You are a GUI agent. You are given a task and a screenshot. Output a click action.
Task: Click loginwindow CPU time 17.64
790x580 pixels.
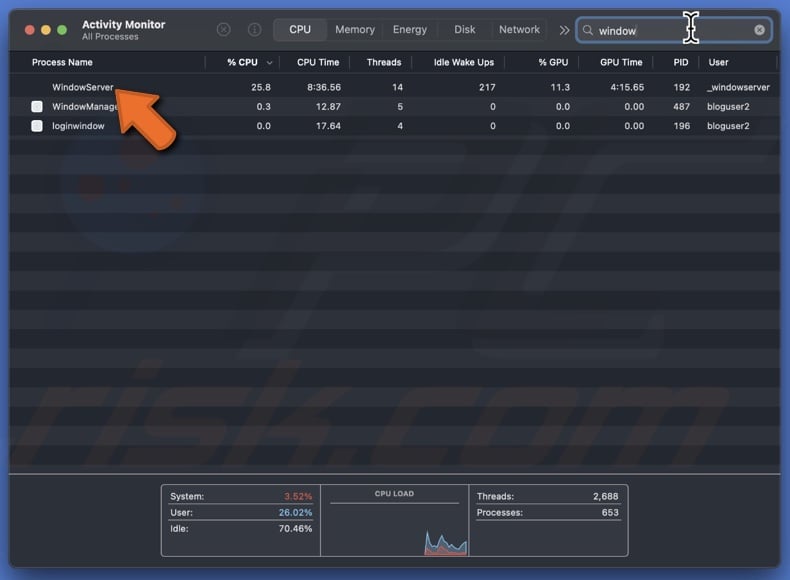(328, 126)
